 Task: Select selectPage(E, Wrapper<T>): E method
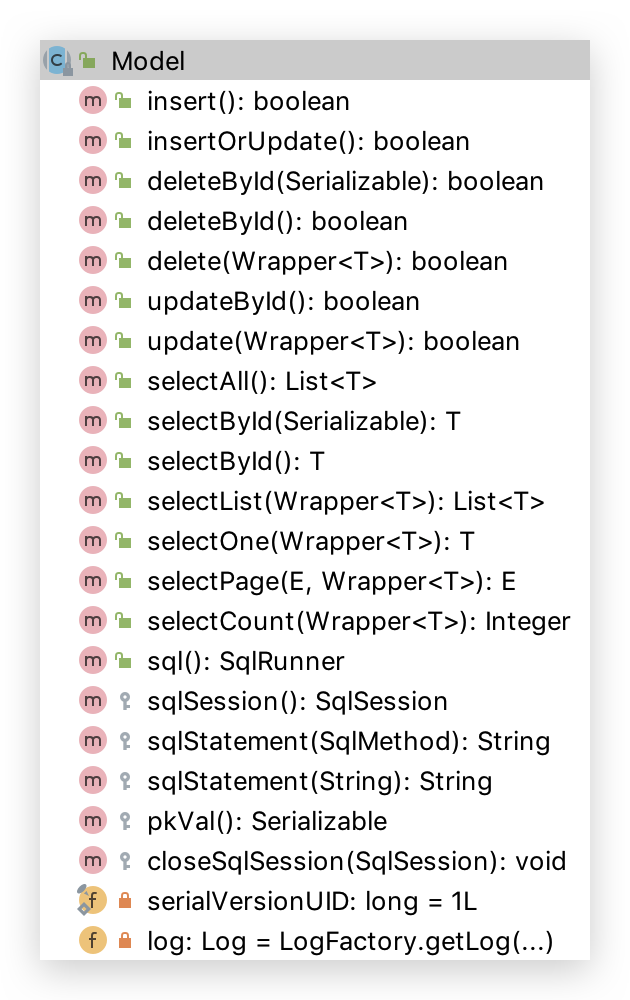(331, 581)
